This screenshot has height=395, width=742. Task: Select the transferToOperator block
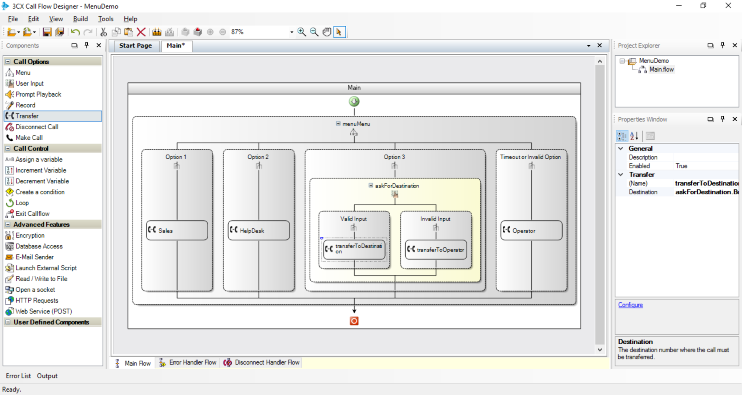click(436, 249)
